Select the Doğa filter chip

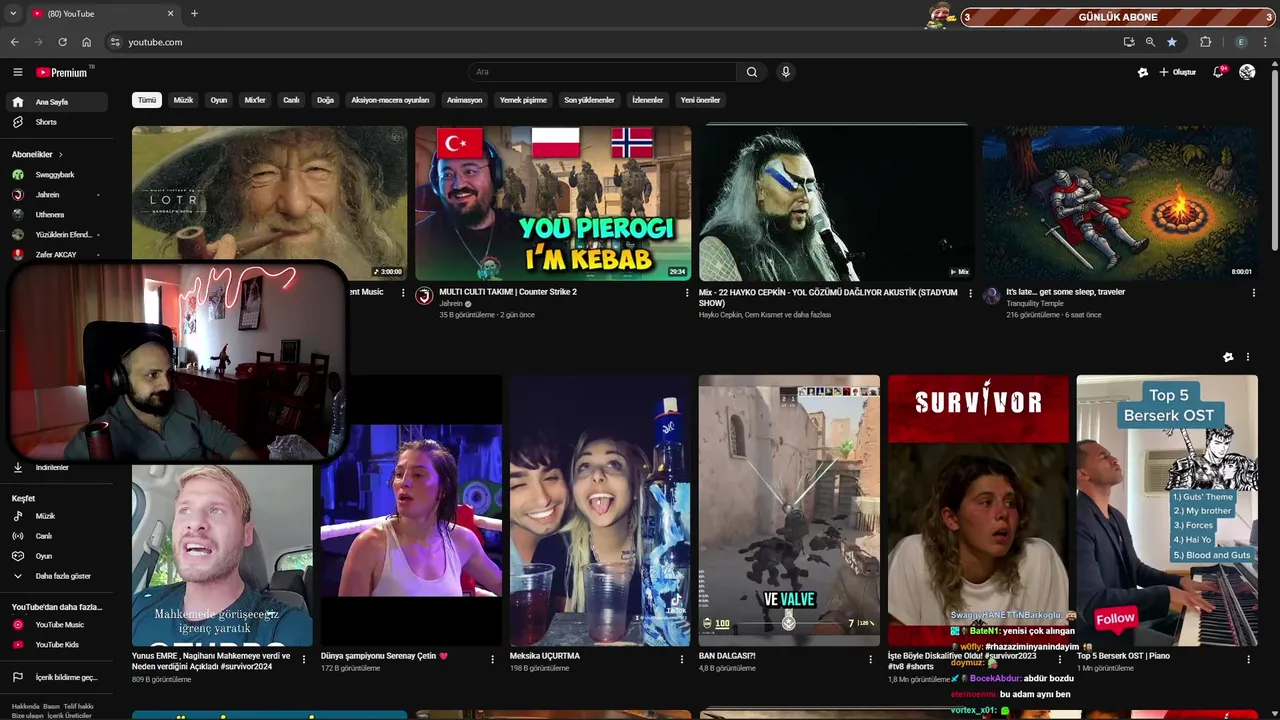point(325,100)
